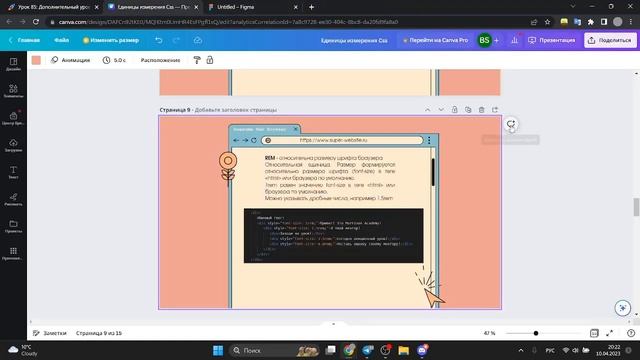Duplicate page 9
Viewport: 640px width, 360px height.
[468, 110]
